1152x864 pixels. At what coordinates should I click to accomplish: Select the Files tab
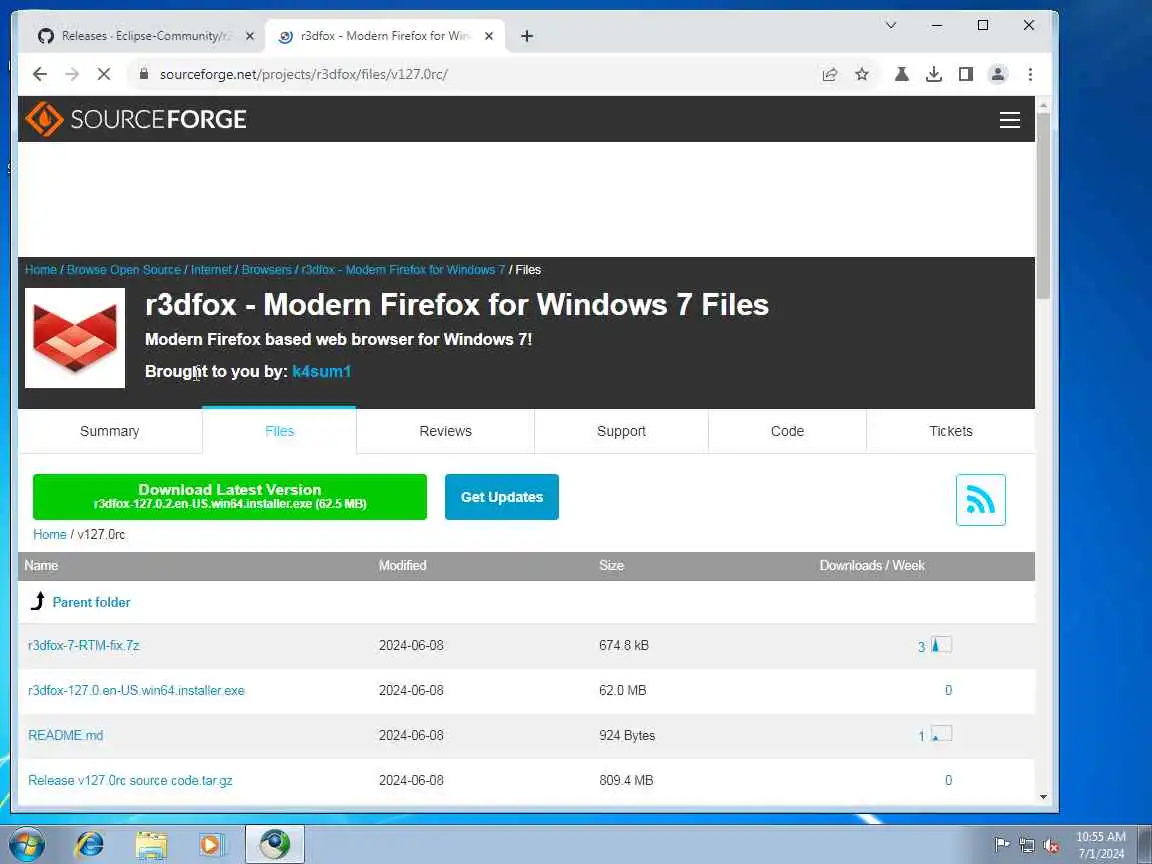[279, 431]
